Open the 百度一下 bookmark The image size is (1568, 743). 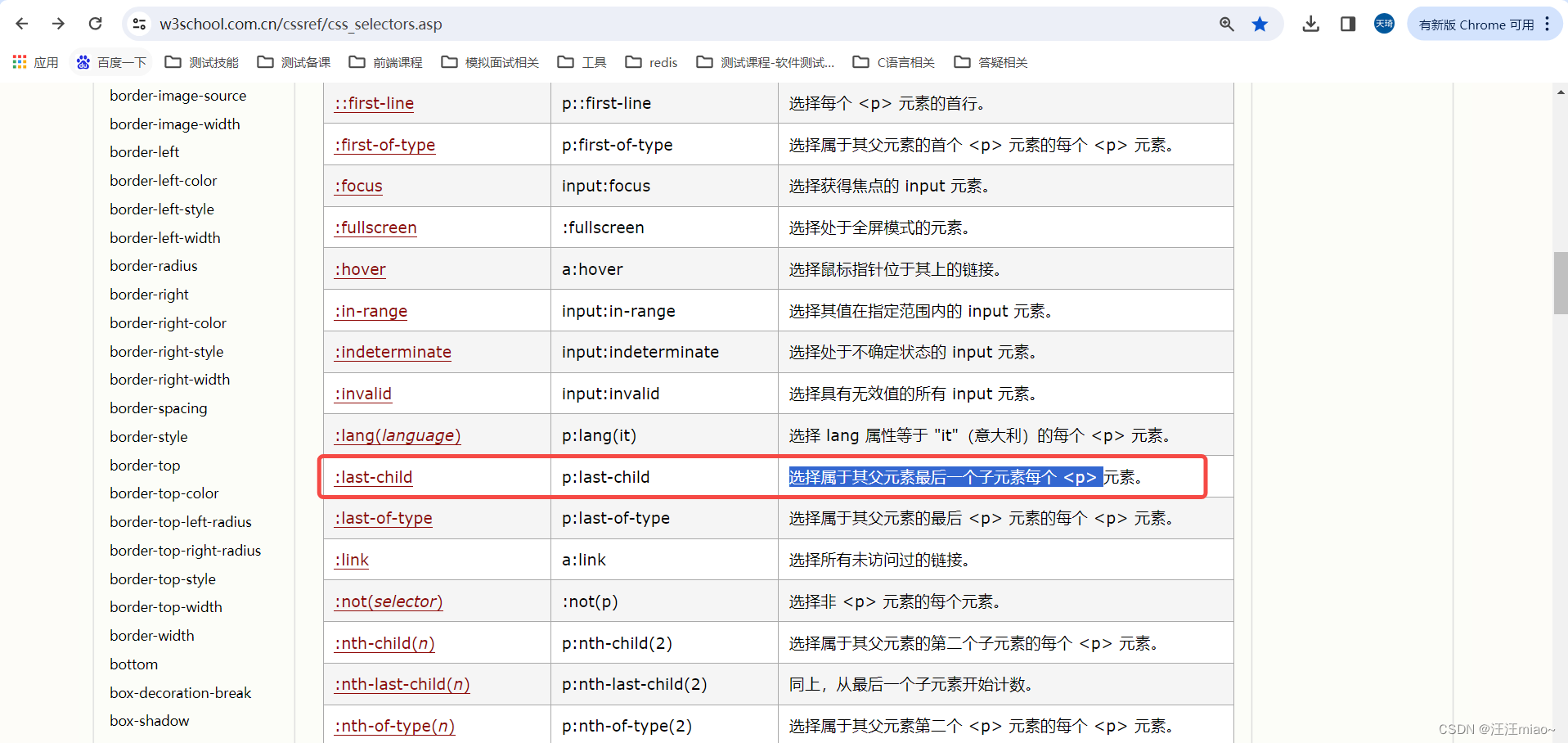pos(111,62)
